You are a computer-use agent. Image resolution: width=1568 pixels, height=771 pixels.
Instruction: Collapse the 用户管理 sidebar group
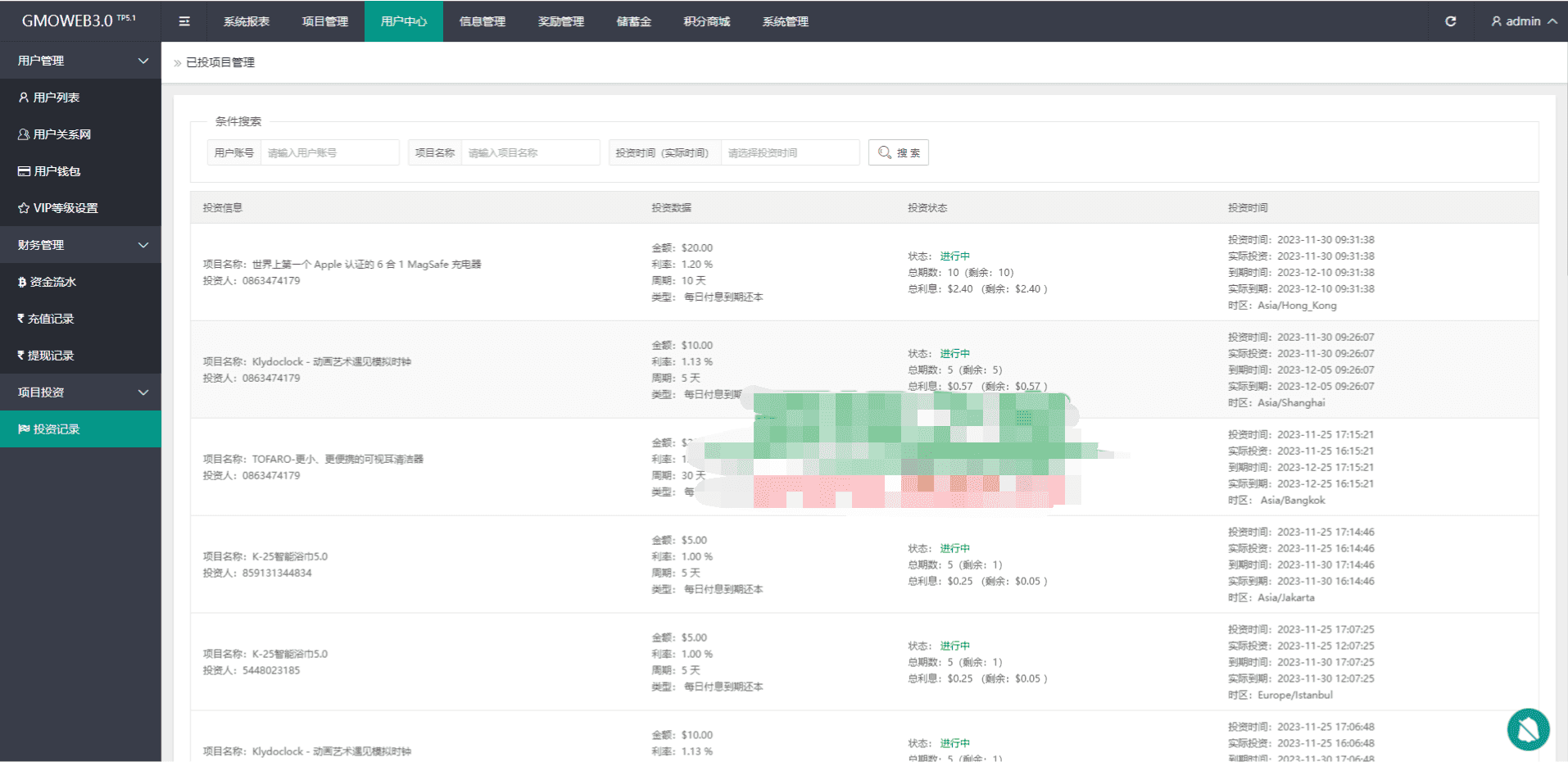[80, 61]
